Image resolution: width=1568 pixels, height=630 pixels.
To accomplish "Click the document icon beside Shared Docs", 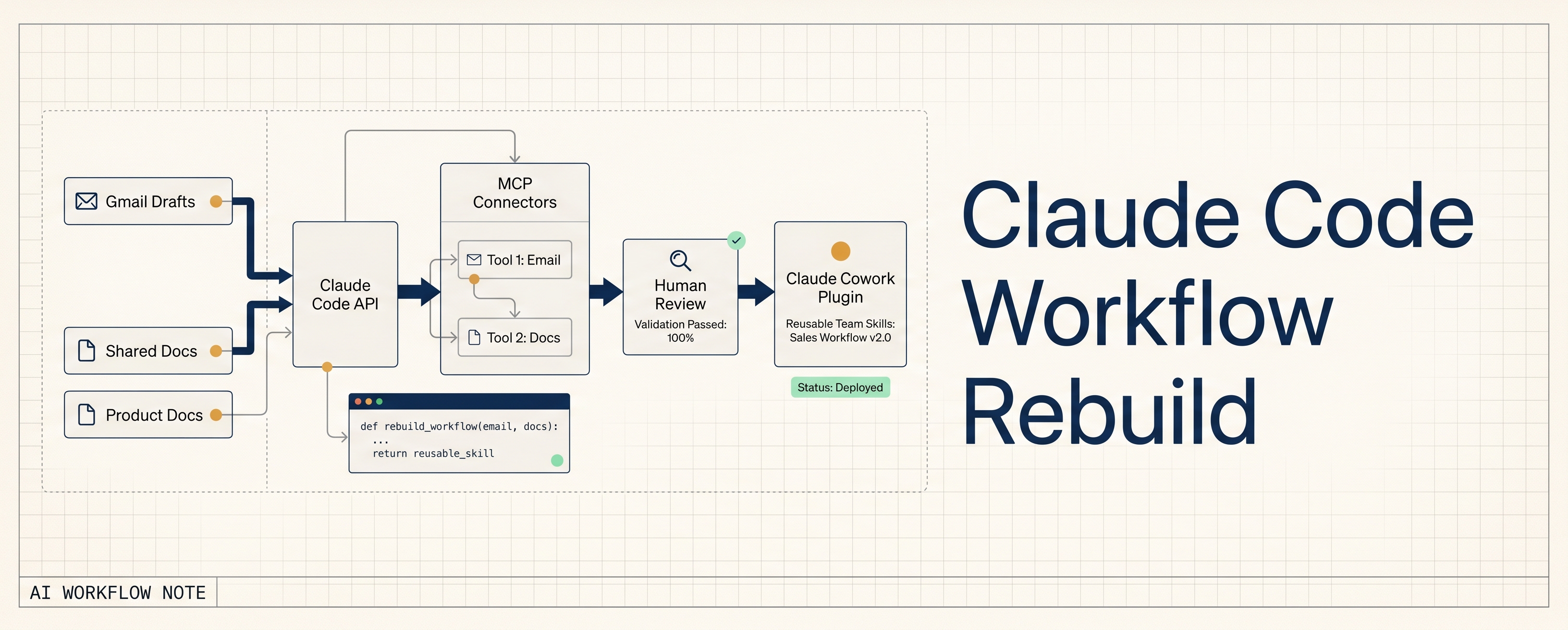I will (86, 351).
